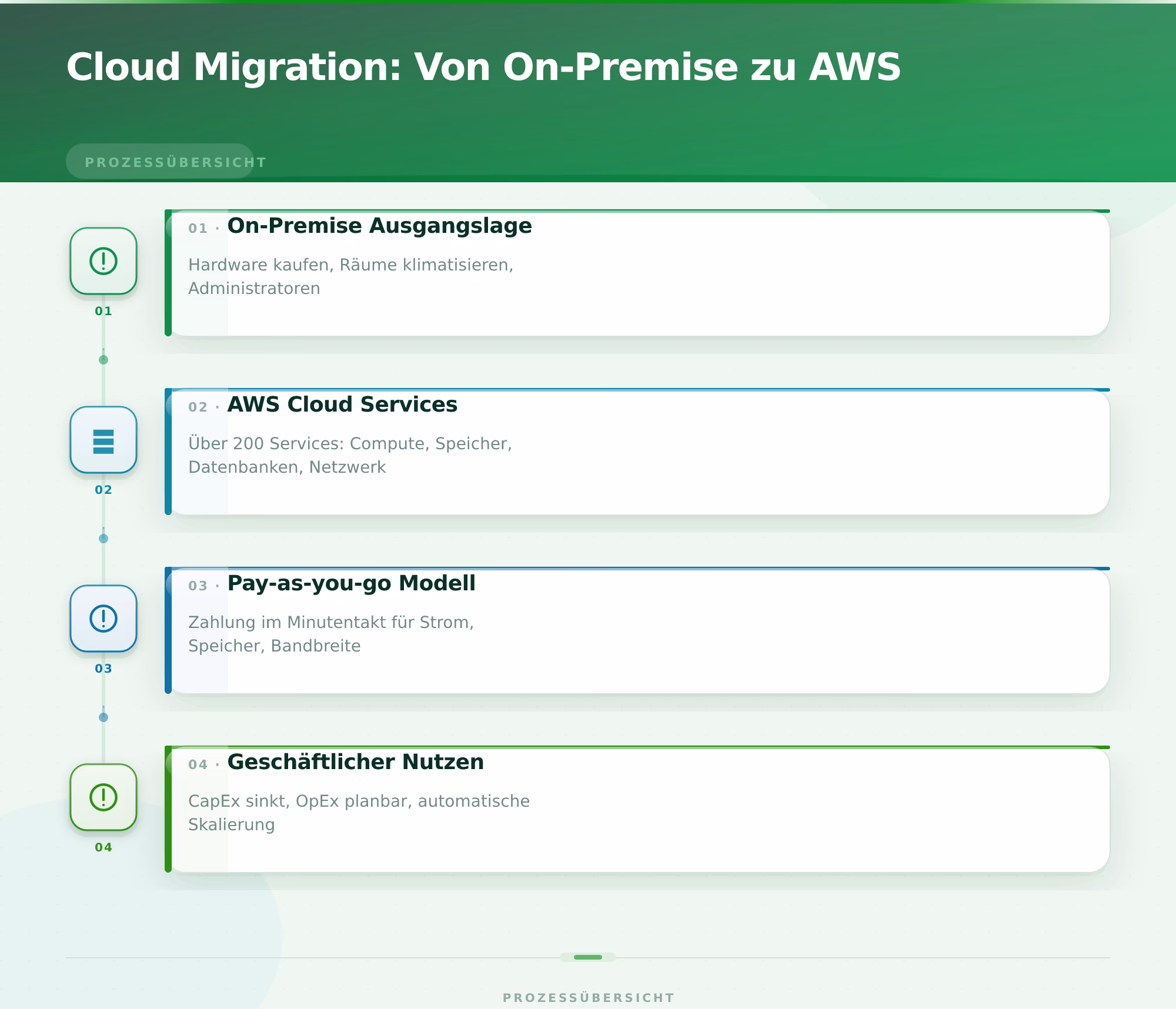Viewport: 1176px width, 1009px height.
Task: Open the Pay-as-you-go Modell card heading
Action: click(x=351, y=583)
